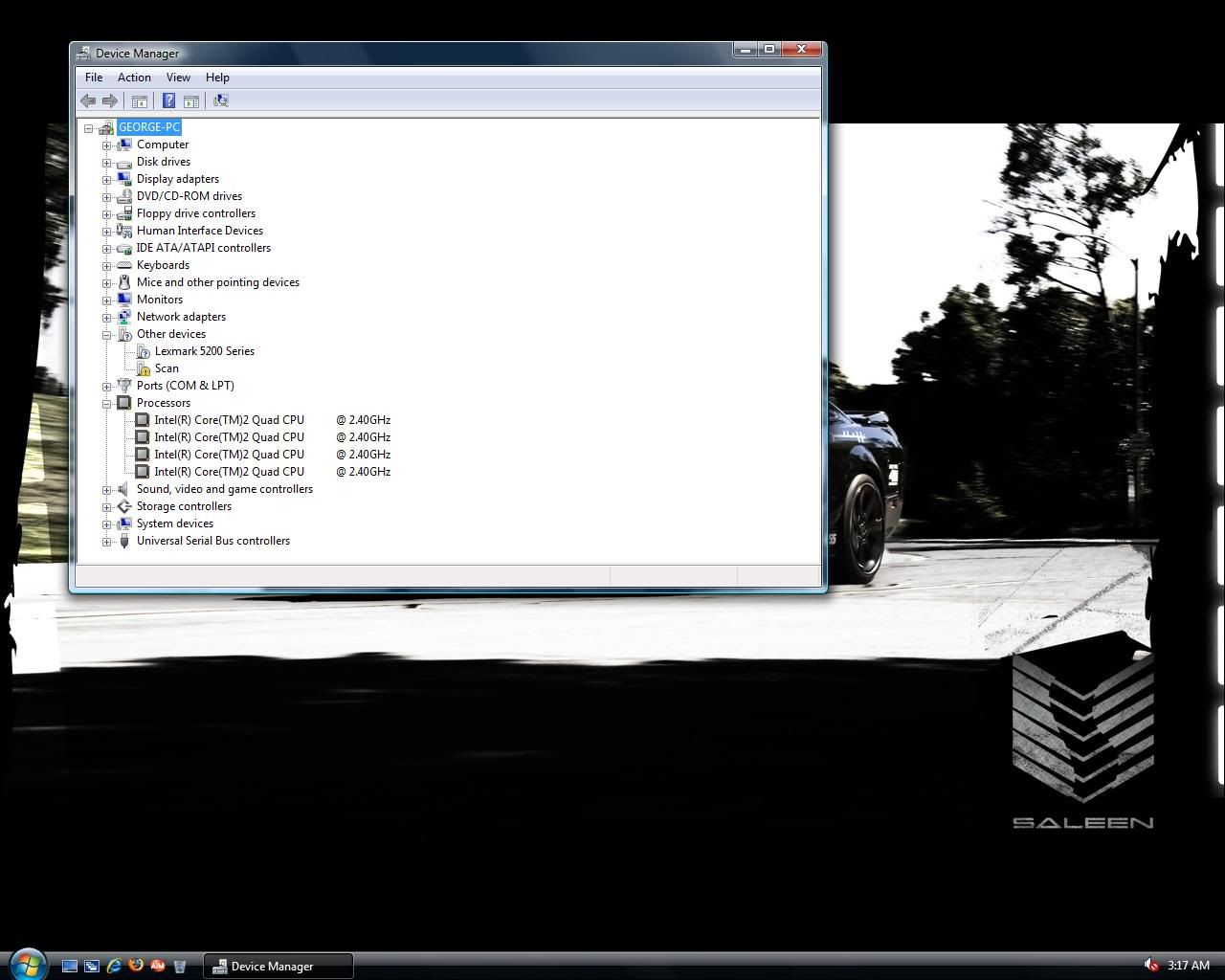This screenshot has width=1225, height=980.
Task: Launch Firefox from the Quick Launch bar
Action: (x=136, y=966)
